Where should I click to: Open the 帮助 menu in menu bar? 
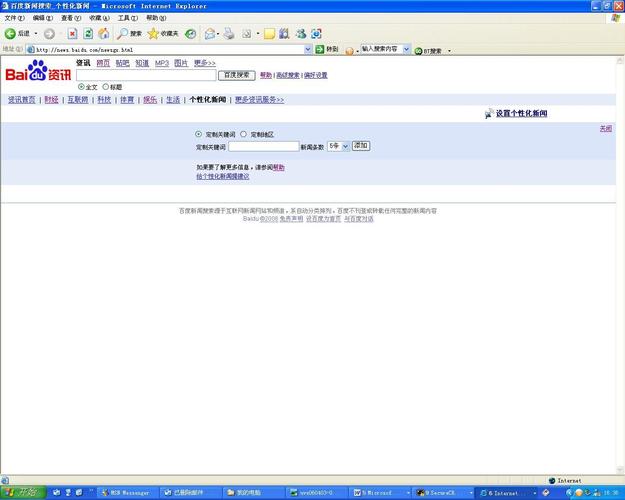click(156, 18)
